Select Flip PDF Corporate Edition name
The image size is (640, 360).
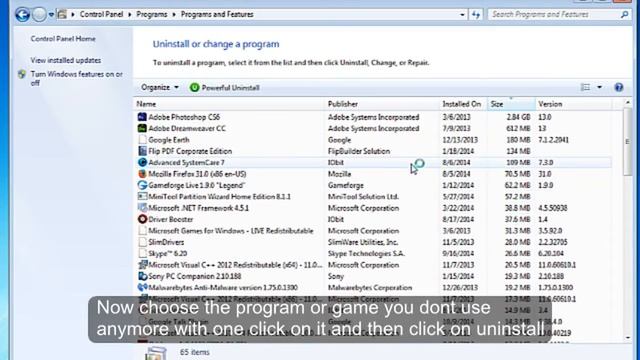[x=190, y=151]
